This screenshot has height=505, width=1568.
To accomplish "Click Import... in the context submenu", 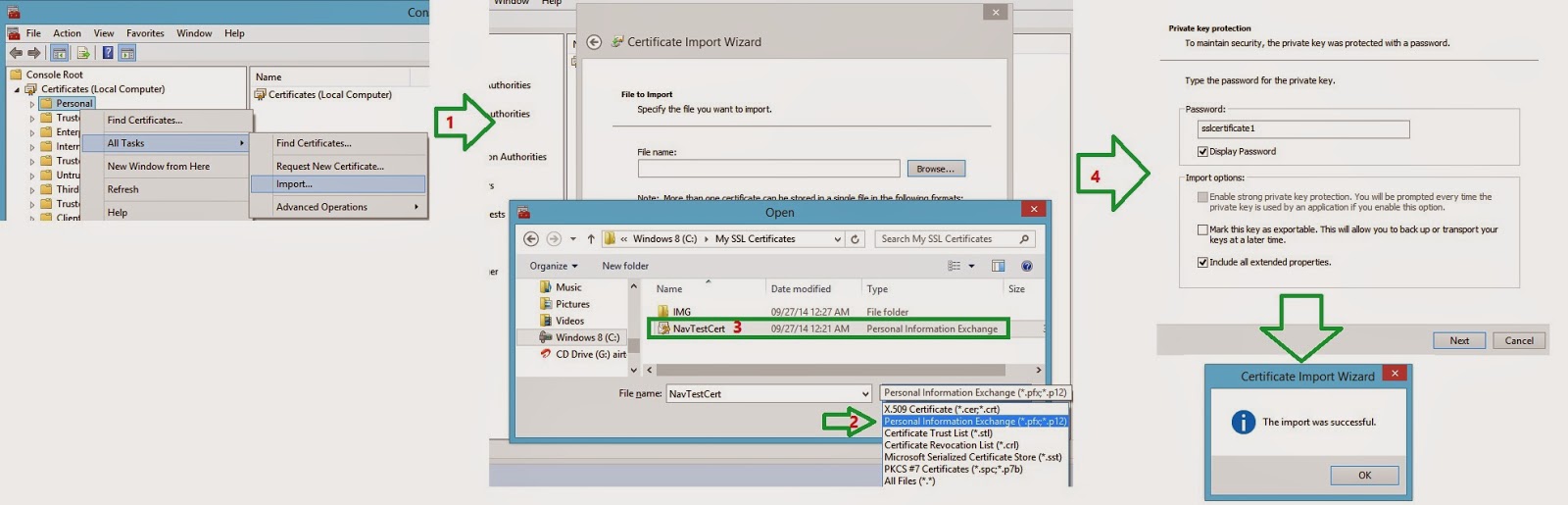I will click(338, 184).
